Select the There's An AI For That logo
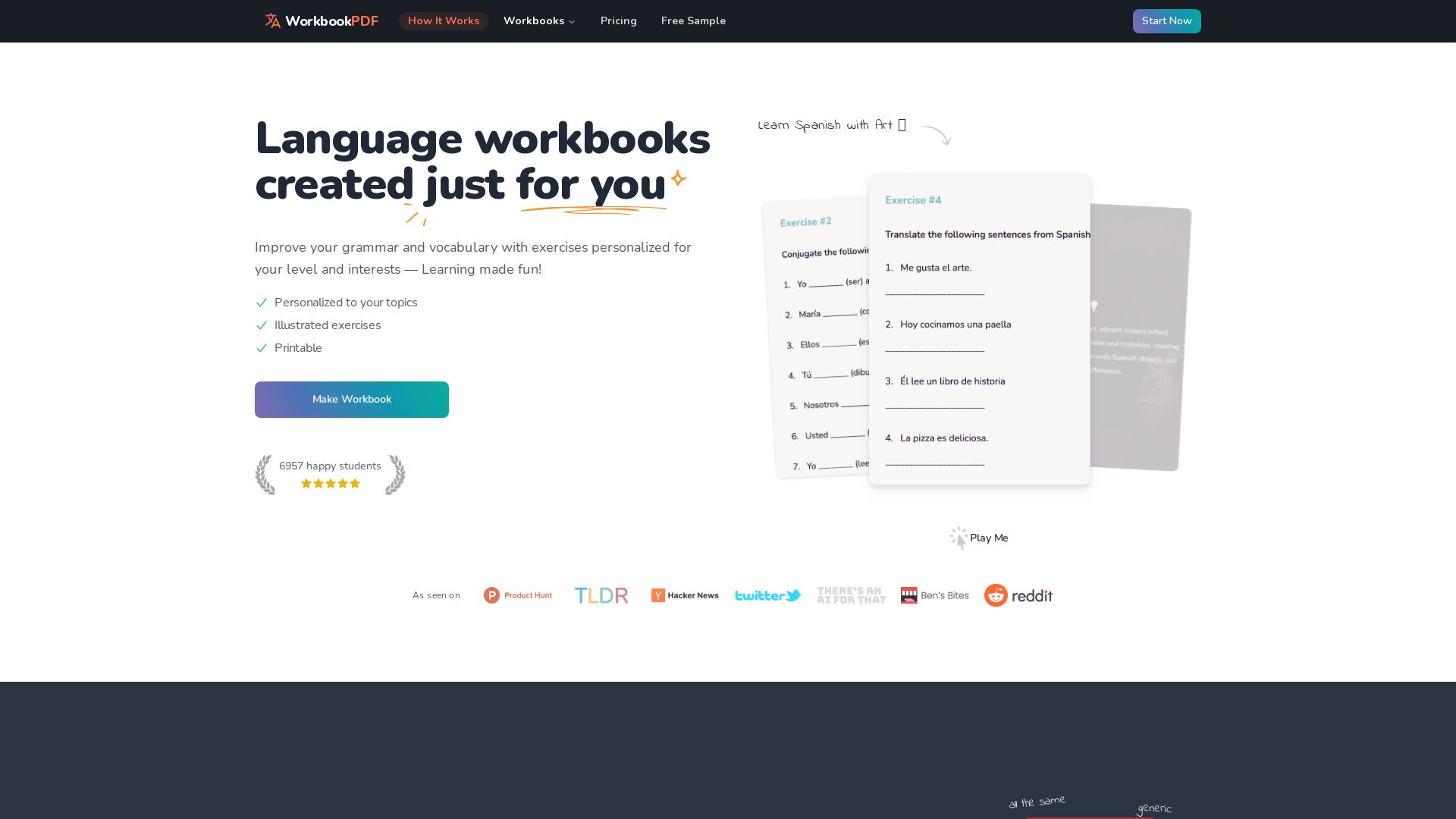Image resolution: width=1456 pixels, height=819 pixels. click(851, 595)
